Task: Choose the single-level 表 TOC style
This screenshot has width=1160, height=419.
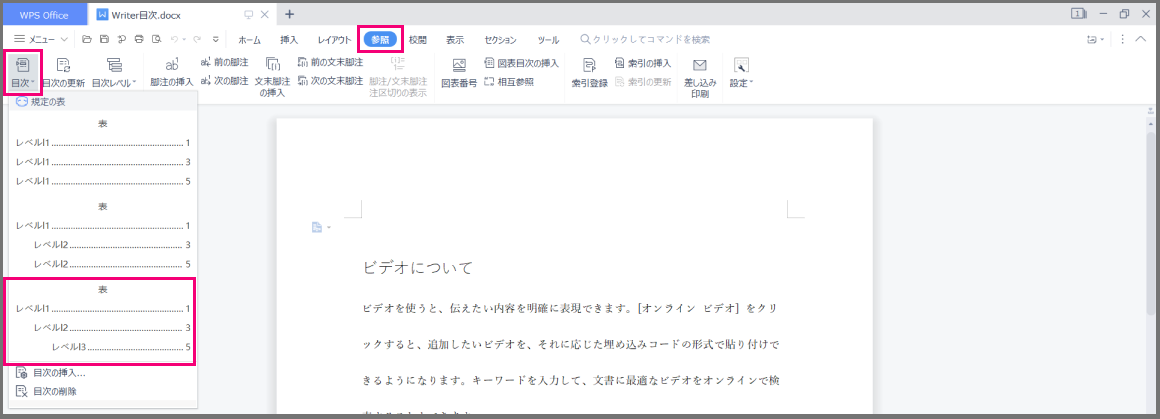Action: tap(103, 152)
